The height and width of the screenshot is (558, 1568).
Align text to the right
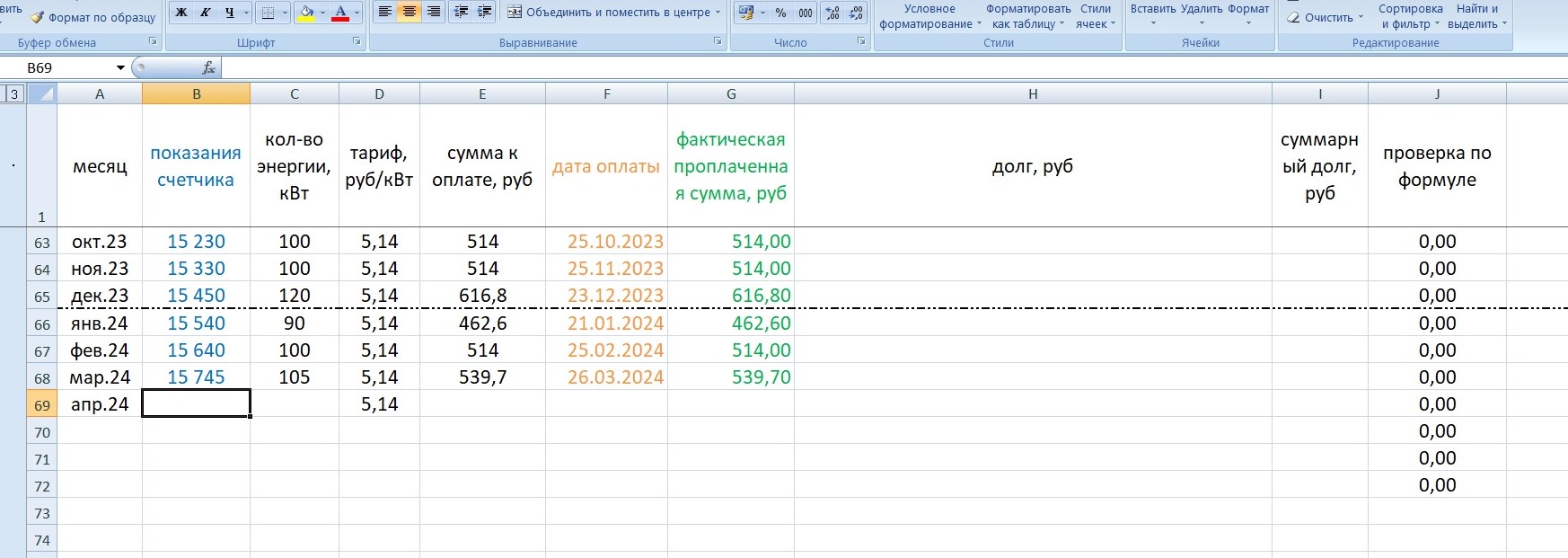pyautogui.click(x=433, y=12)
